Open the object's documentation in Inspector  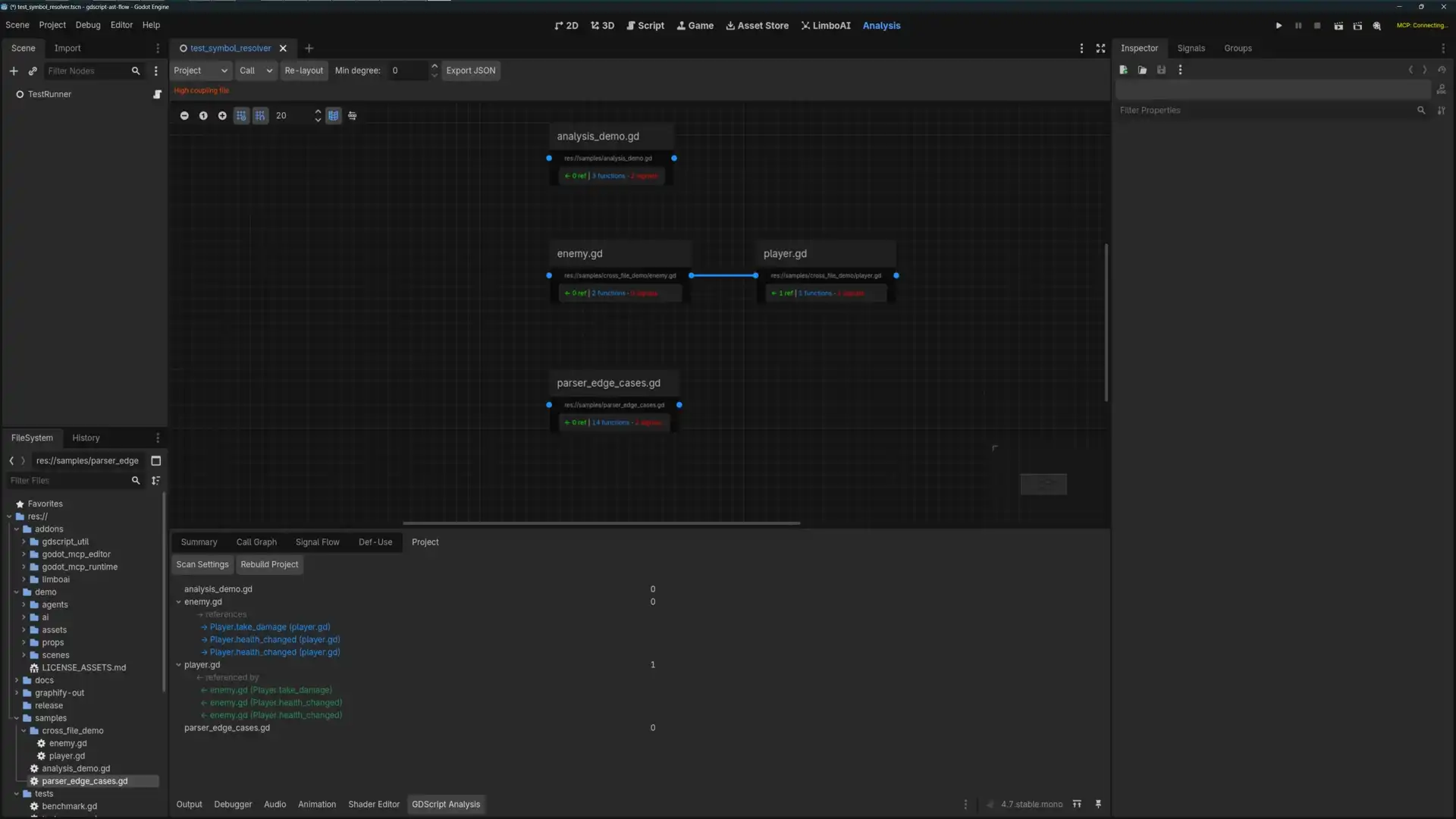tap(1442, 89)
